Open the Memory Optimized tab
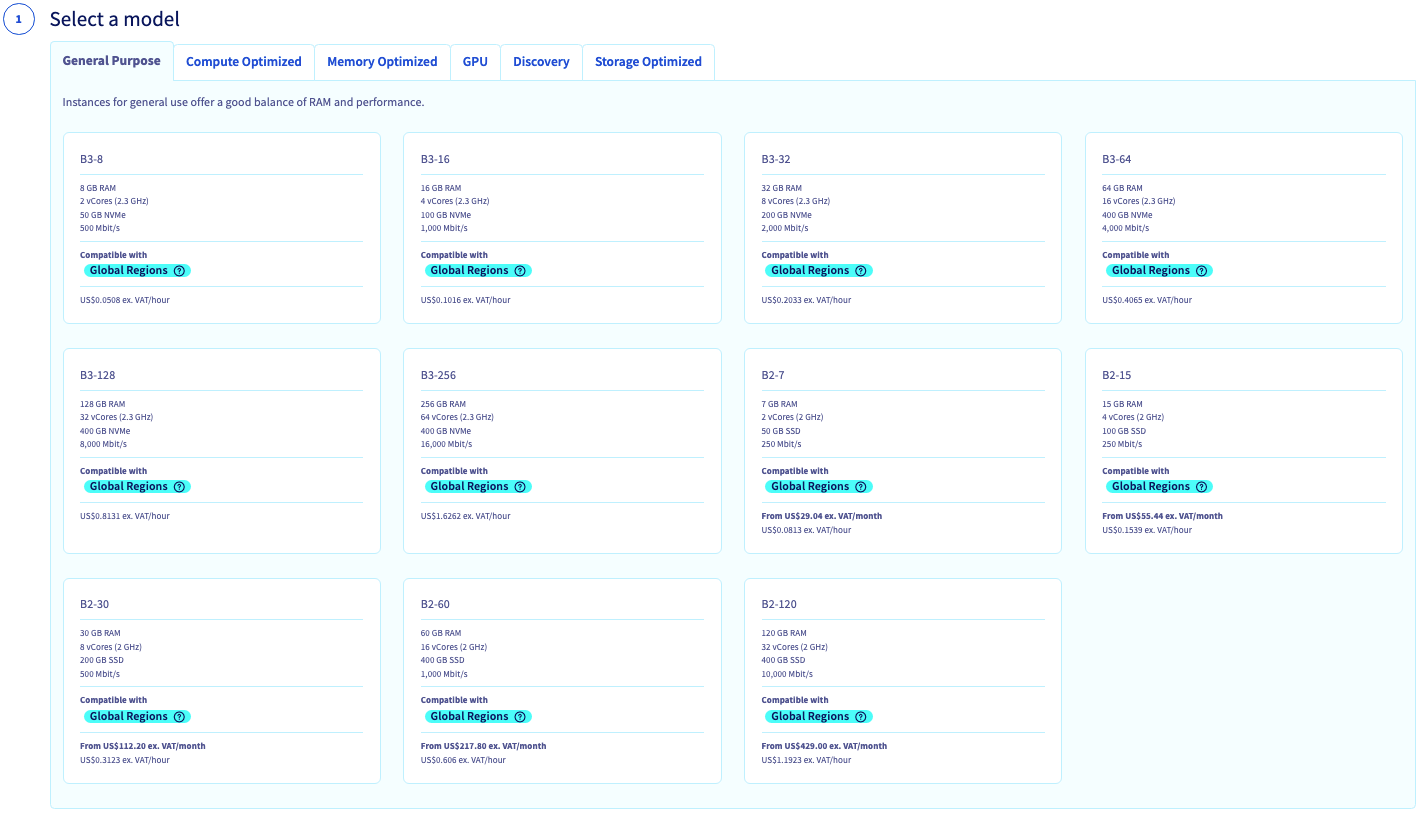Viewport: 1421px width, 814px height. point(382,61)
